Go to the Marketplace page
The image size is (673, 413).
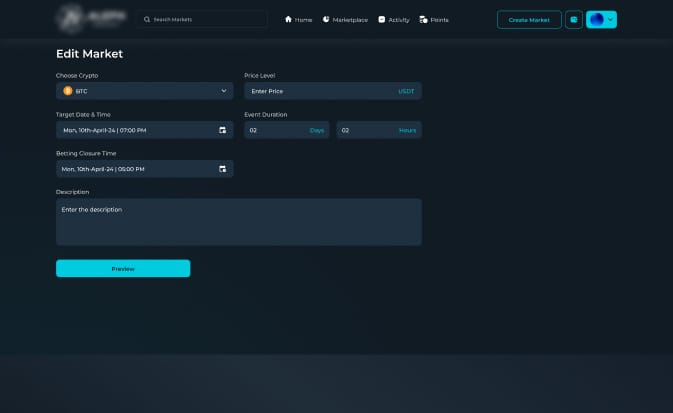[350, 19]
